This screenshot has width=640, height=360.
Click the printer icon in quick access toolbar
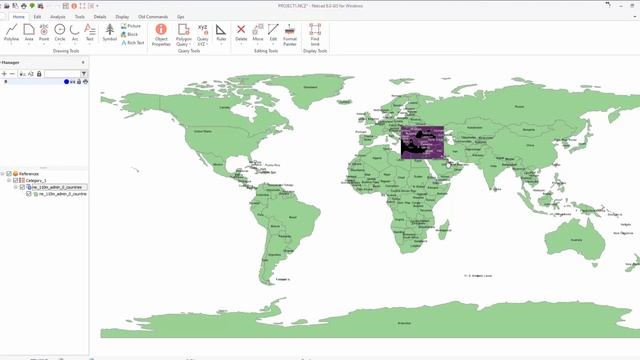pos(24,6)
